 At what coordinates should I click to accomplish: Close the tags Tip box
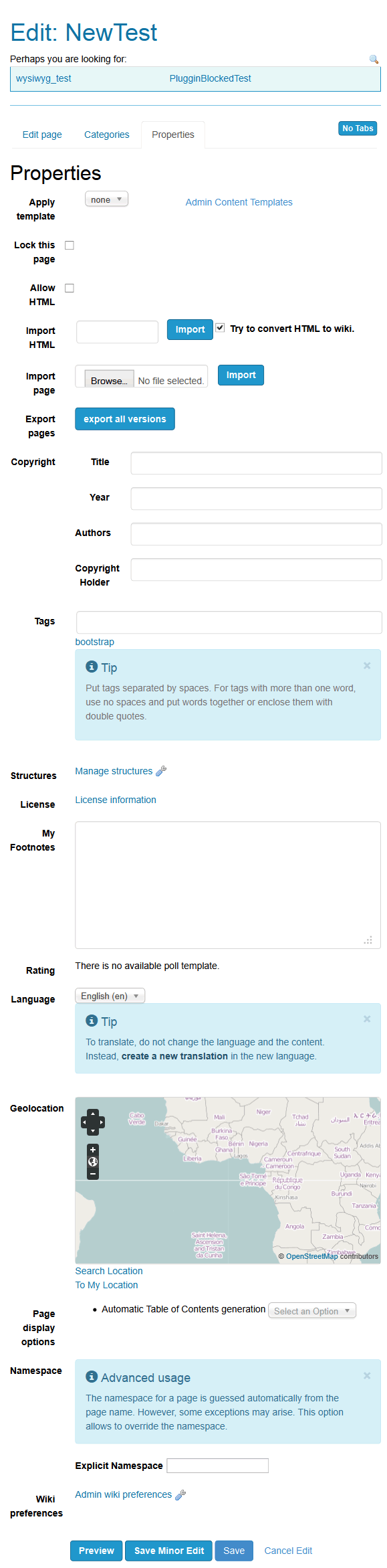coord(367,665)
